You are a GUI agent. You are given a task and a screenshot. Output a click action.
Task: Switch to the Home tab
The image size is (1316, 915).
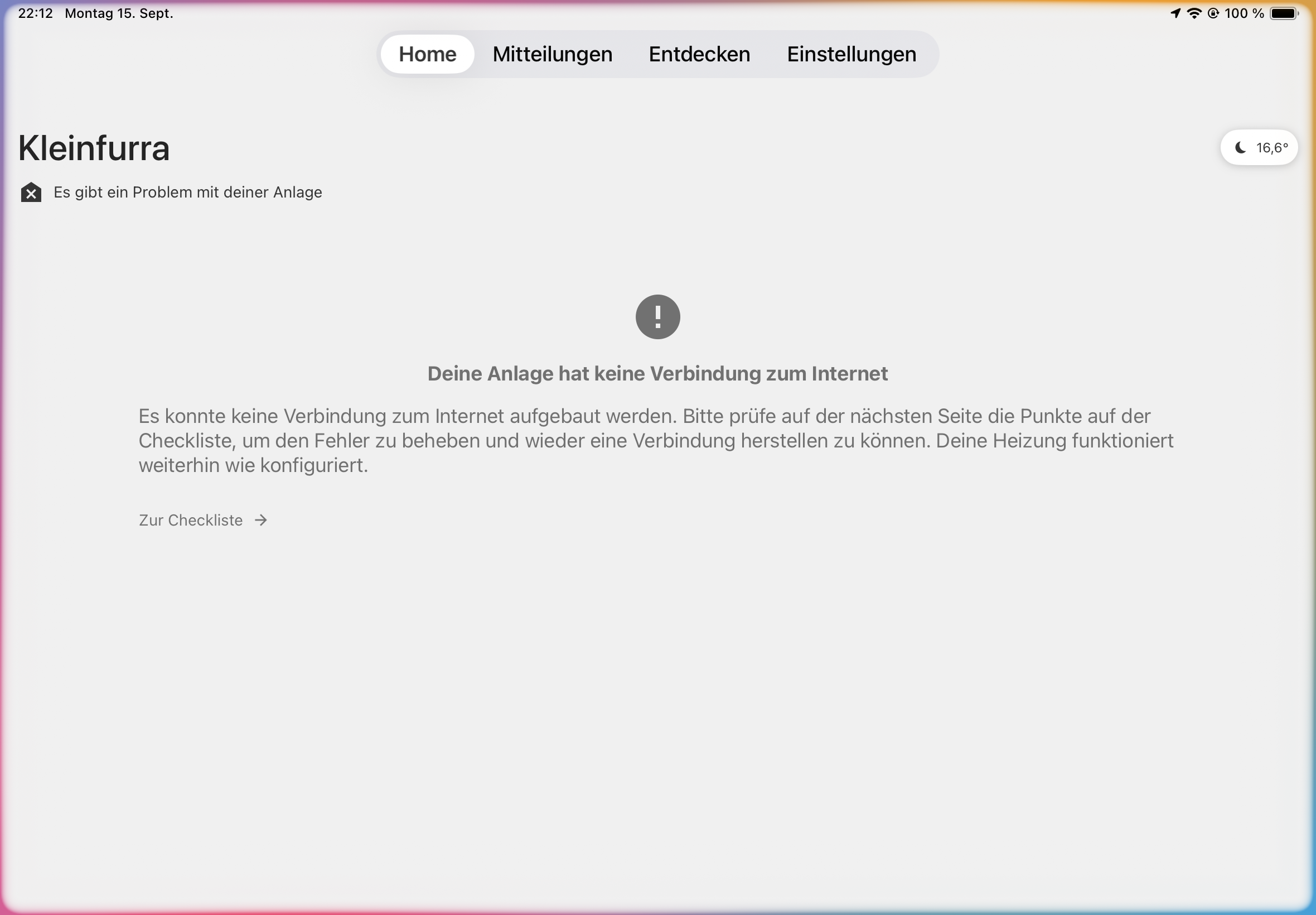tap(427, 54)
